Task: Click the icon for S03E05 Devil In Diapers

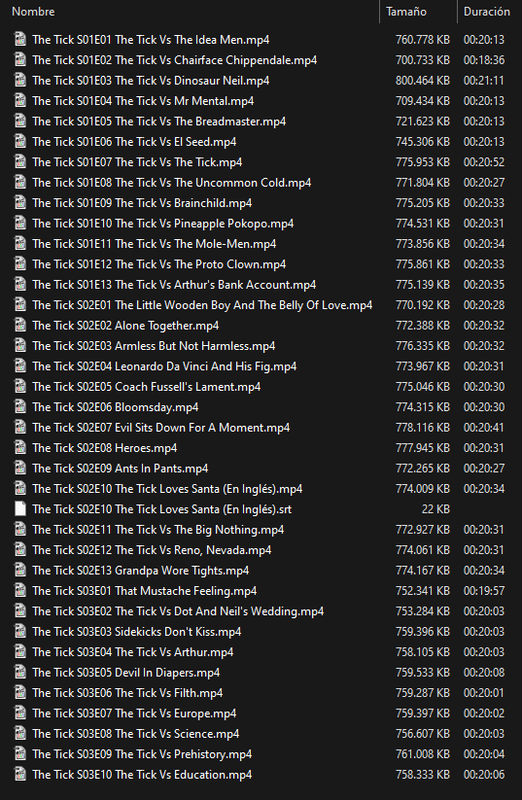Action: [20, 672]
